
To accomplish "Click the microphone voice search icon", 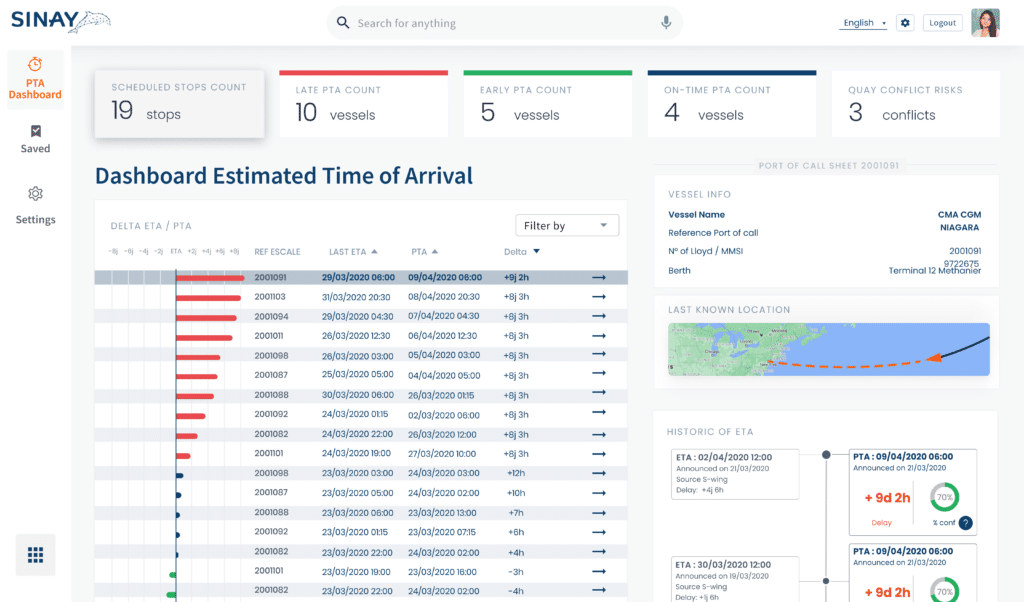I will (666, 23).
